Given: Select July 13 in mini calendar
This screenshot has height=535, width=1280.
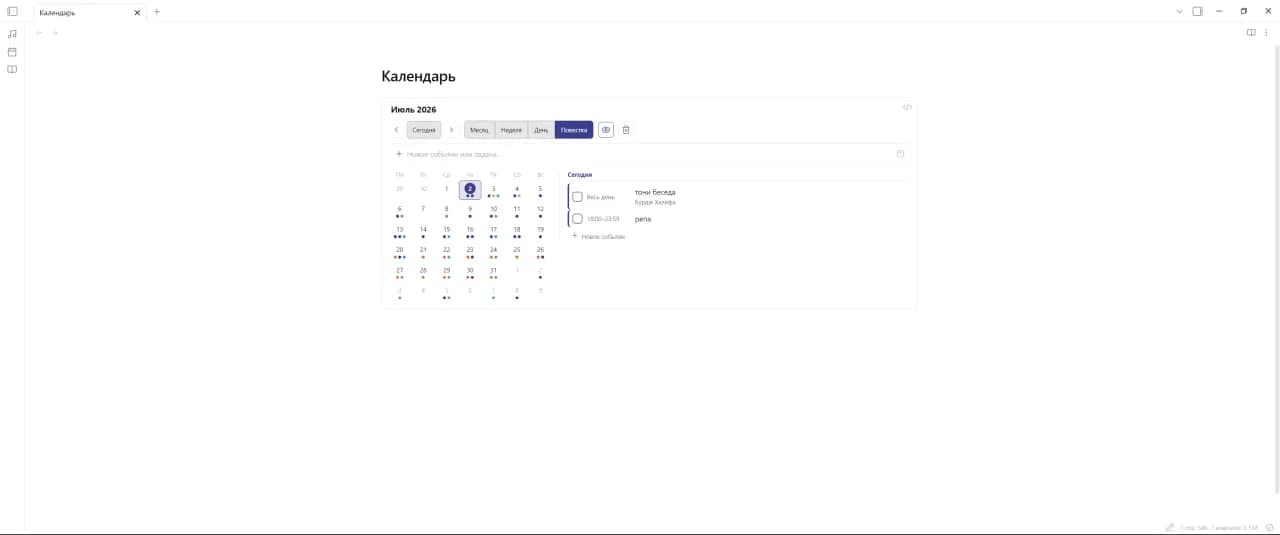Looking at the screenshot, I should pyautogui.click(x=399, y=230).
